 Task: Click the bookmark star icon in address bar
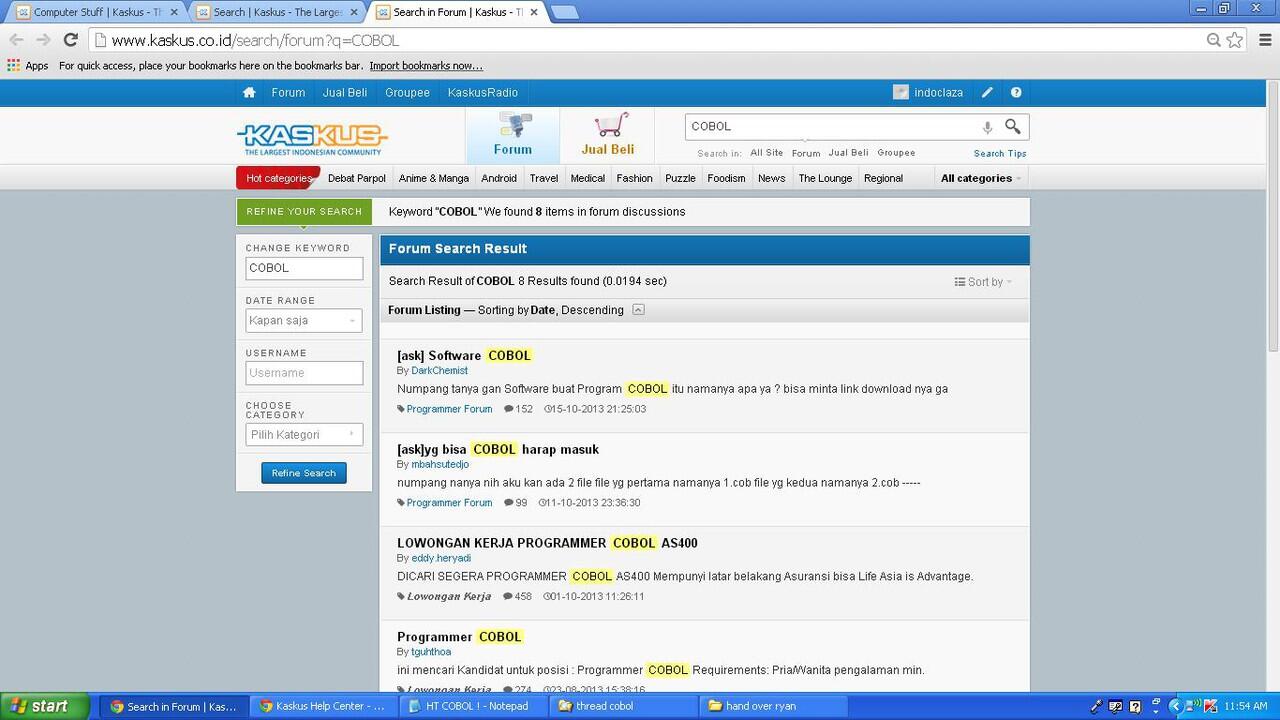pos(1235,40)
